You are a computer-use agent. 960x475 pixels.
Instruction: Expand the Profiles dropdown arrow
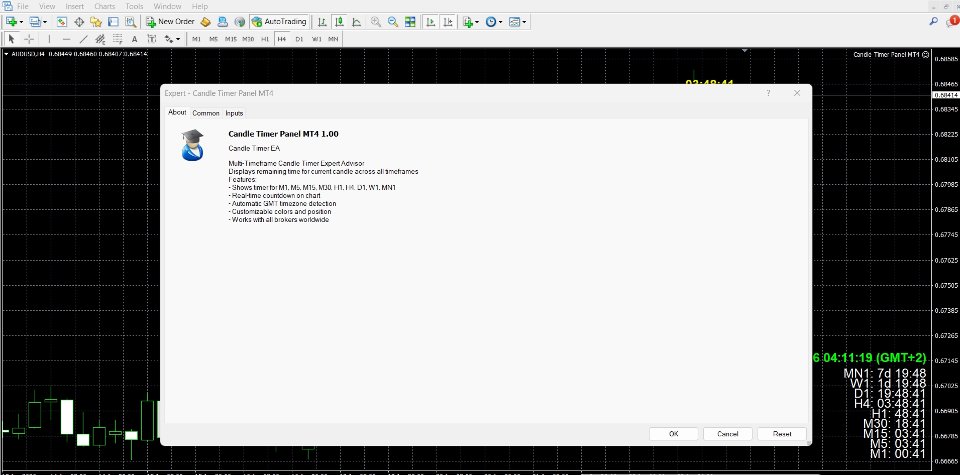click(45, 22)
